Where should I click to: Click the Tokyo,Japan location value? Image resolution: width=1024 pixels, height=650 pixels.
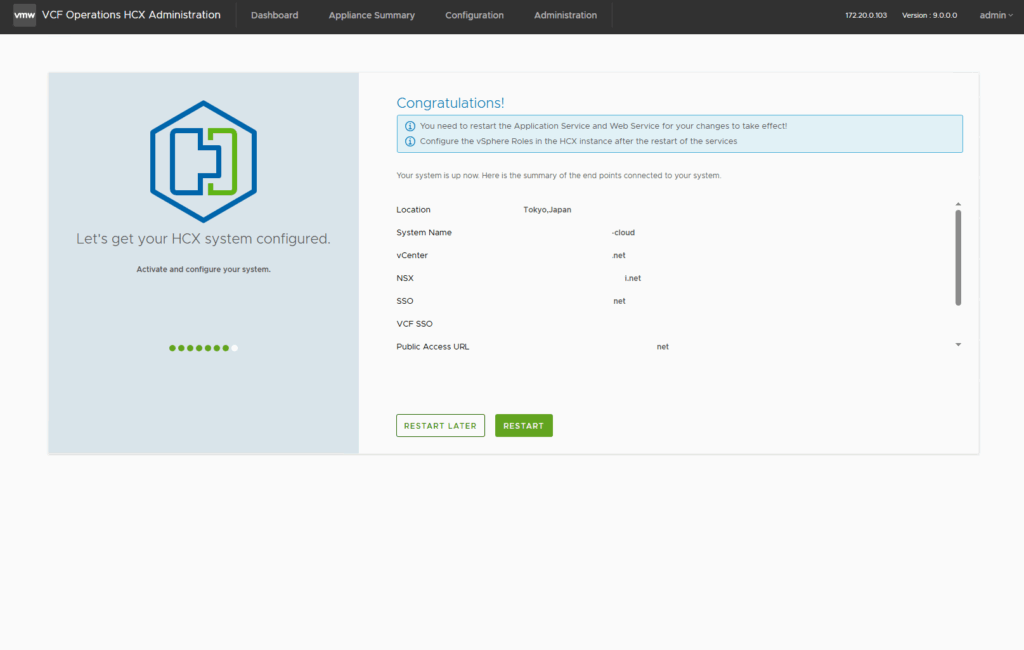[x=547, y=210]
